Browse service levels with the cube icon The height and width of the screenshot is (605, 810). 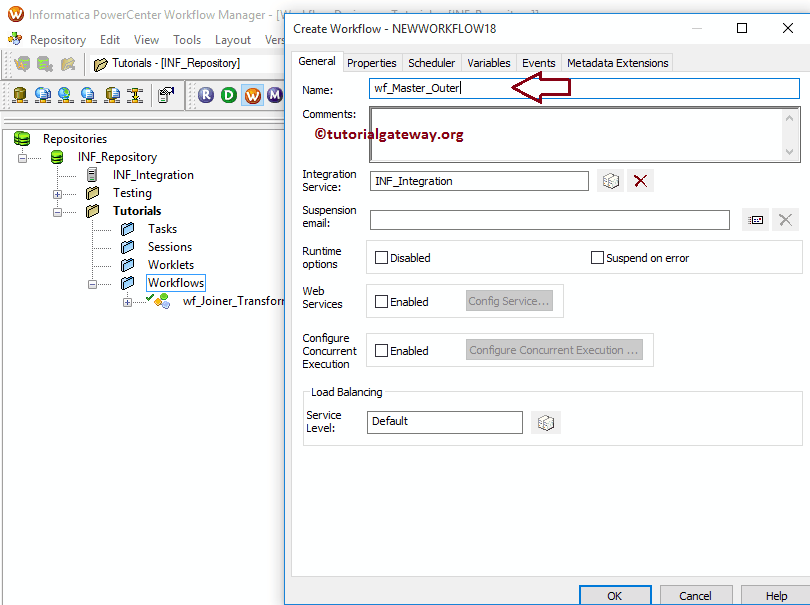[546, 423]
